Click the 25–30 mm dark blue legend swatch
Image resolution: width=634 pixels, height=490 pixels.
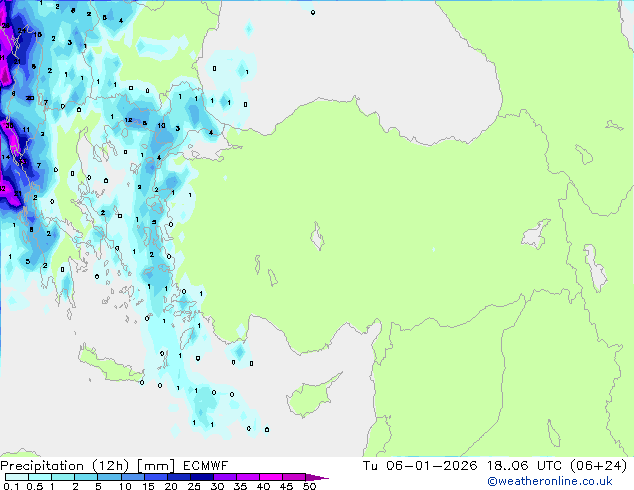pyautogui.click(x=202, y=477)
